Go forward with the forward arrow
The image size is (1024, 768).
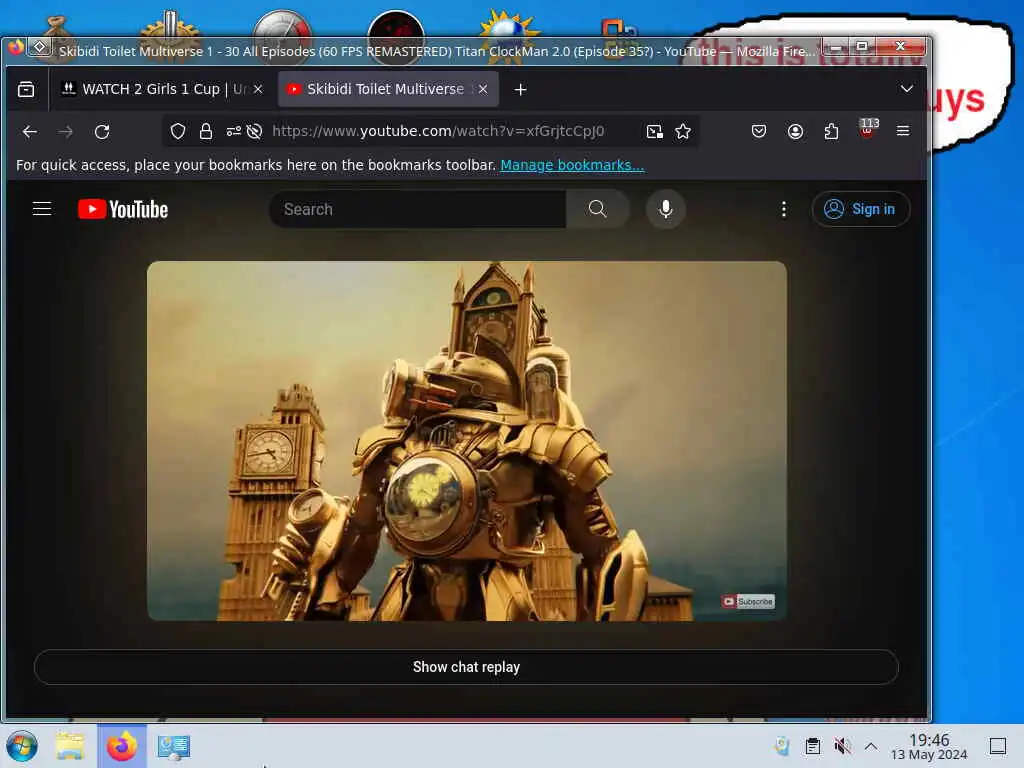(65, 132)
